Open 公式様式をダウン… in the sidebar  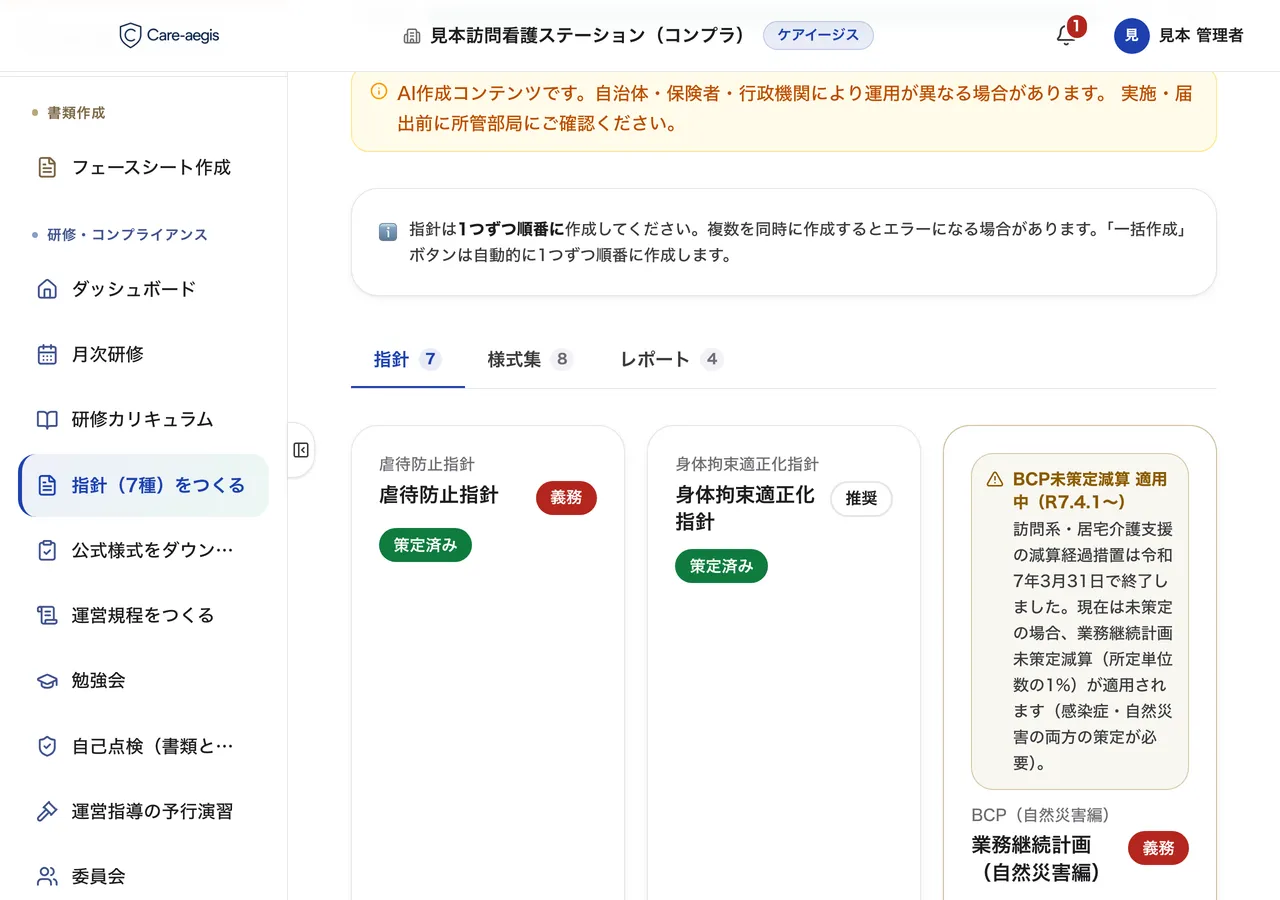click(x=143, y=550)
